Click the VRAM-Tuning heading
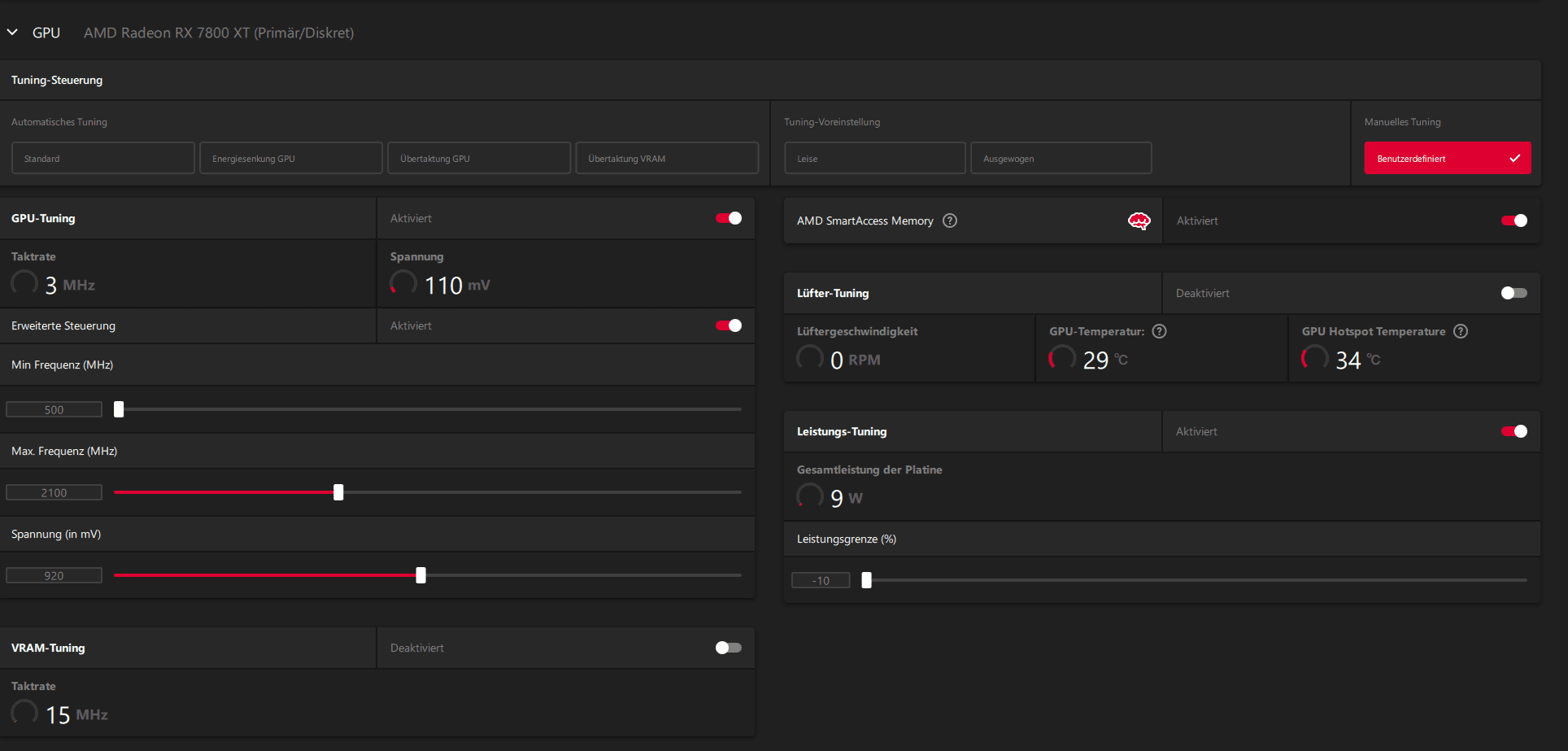Image resolution: width=1568 pixels, height=751 pixels. click(x=48, y=648)
